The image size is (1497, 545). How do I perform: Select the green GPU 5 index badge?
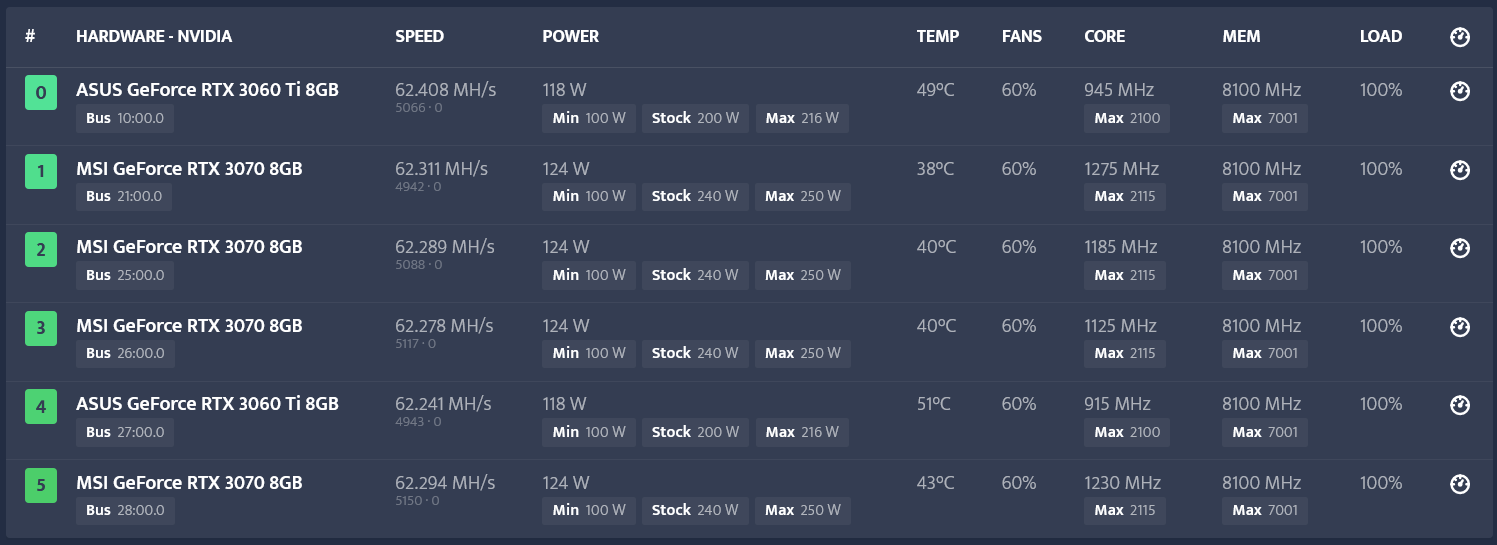[41, 486]
